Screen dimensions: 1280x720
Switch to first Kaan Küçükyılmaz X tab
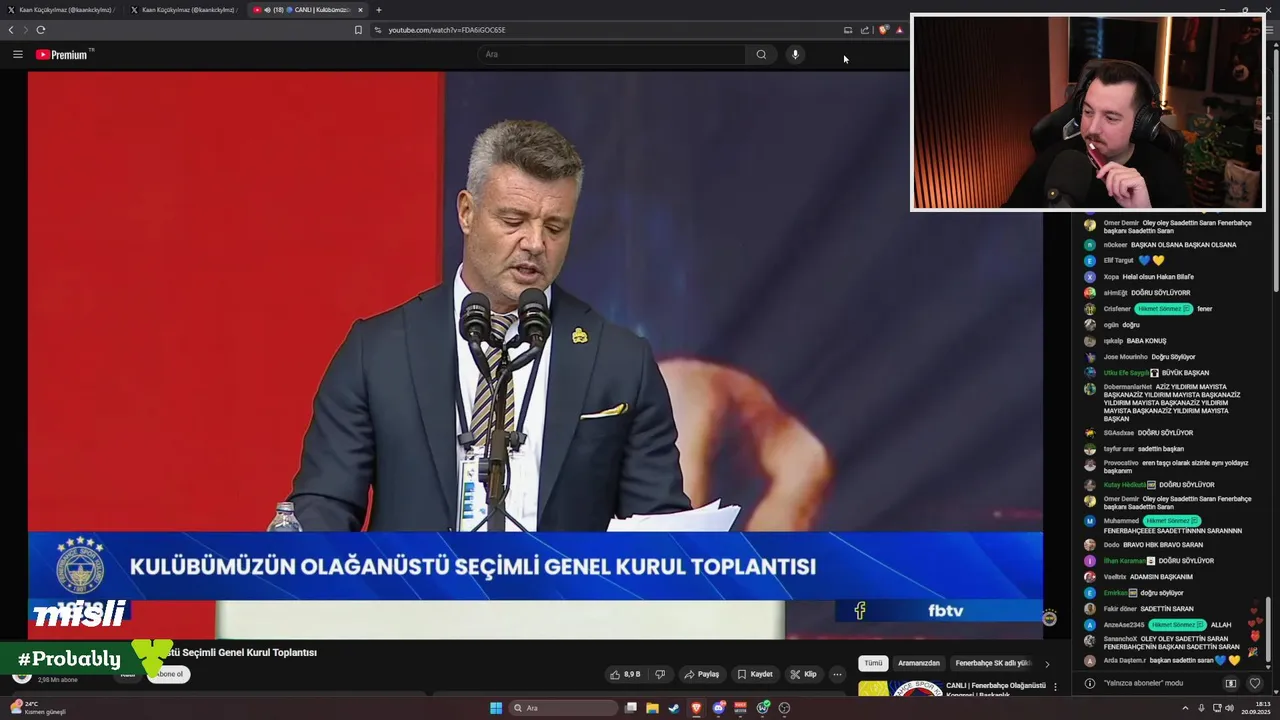(60, 10)
